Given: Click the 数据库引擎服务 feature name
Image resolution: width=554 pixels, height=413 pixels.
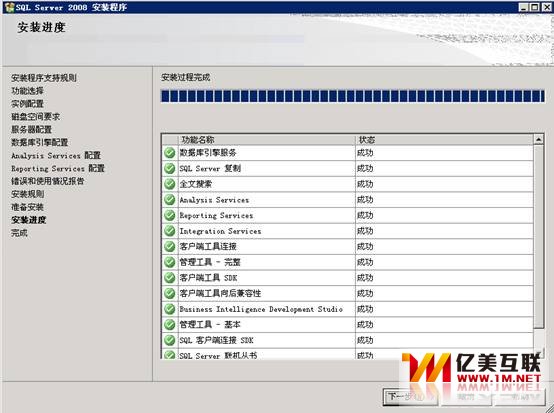Looking at the screenshot, I should [x=208, y=153].
